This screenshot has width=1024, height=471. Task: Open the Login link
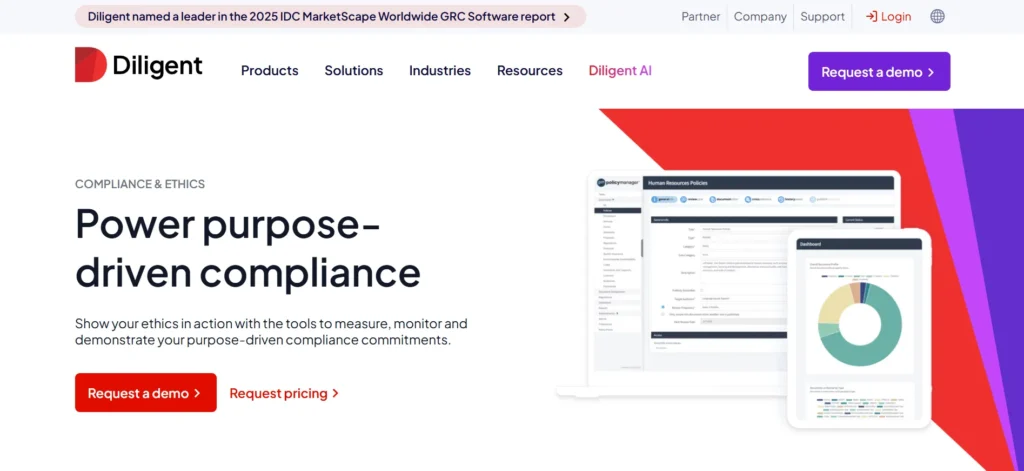coord(888,16)
